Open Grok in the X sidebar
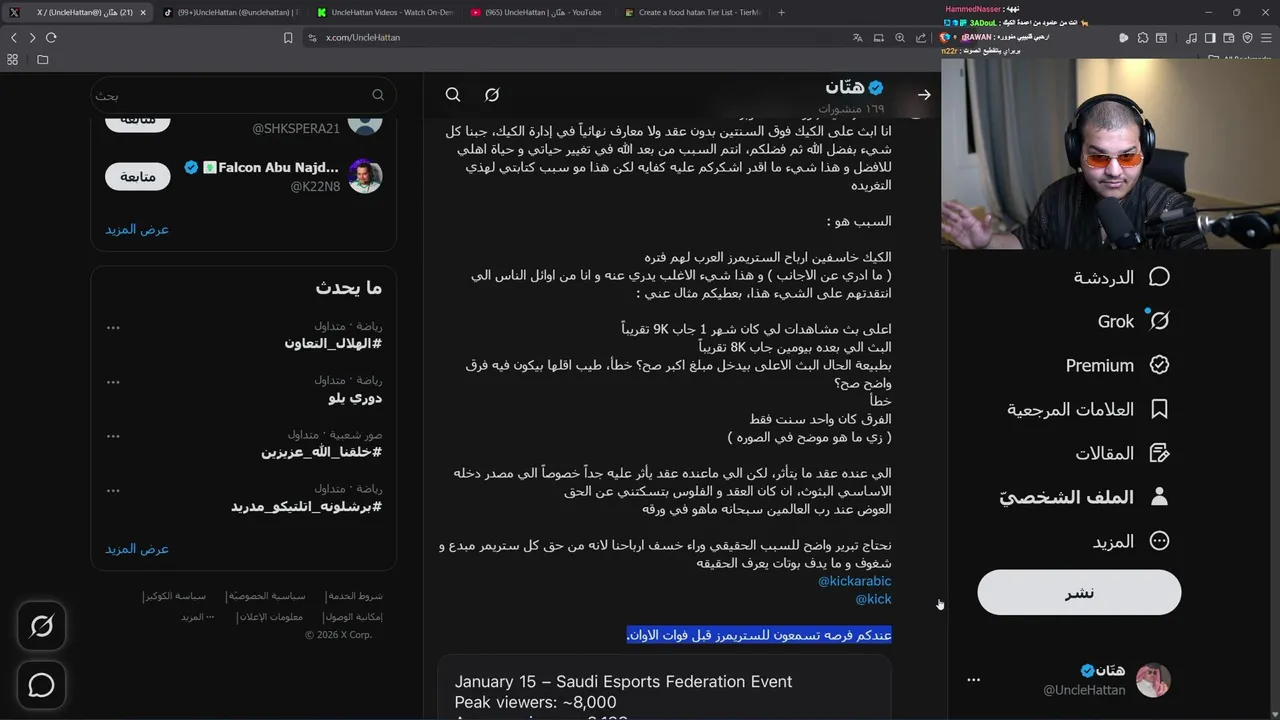 click(x=1133, y=321)
